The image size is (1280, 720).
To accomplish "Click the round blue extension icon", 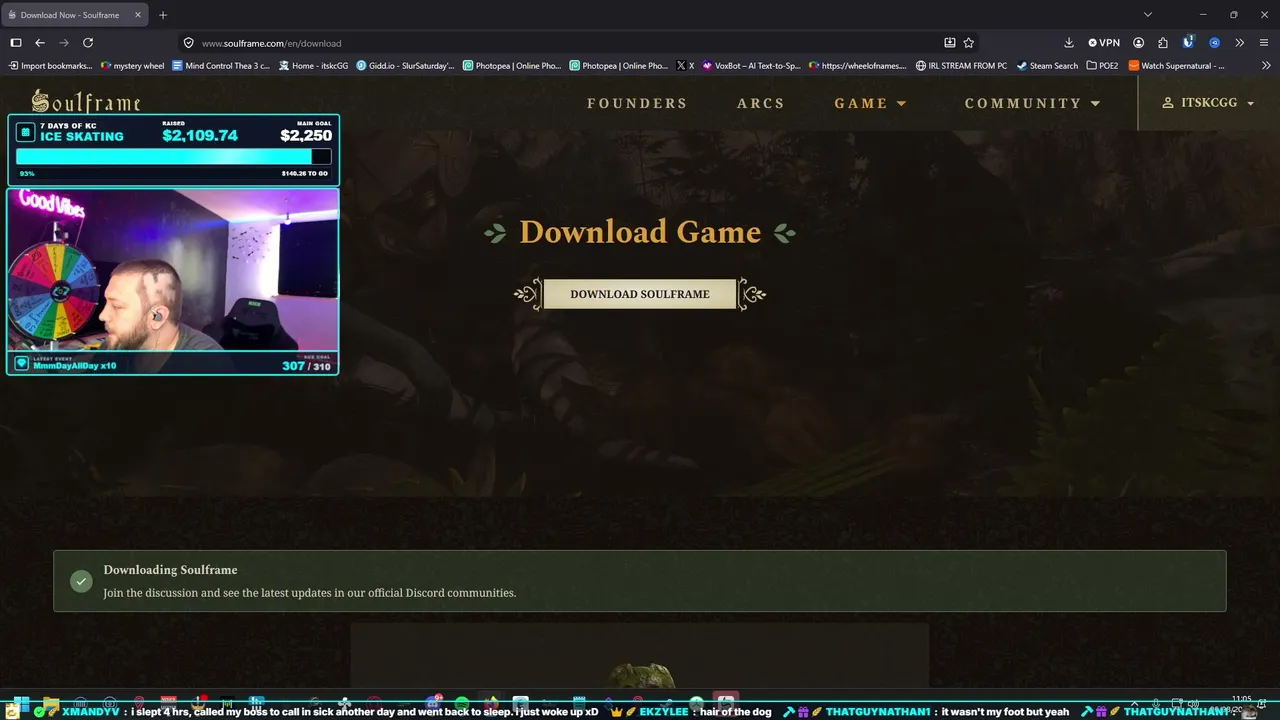I will 1214,43.
